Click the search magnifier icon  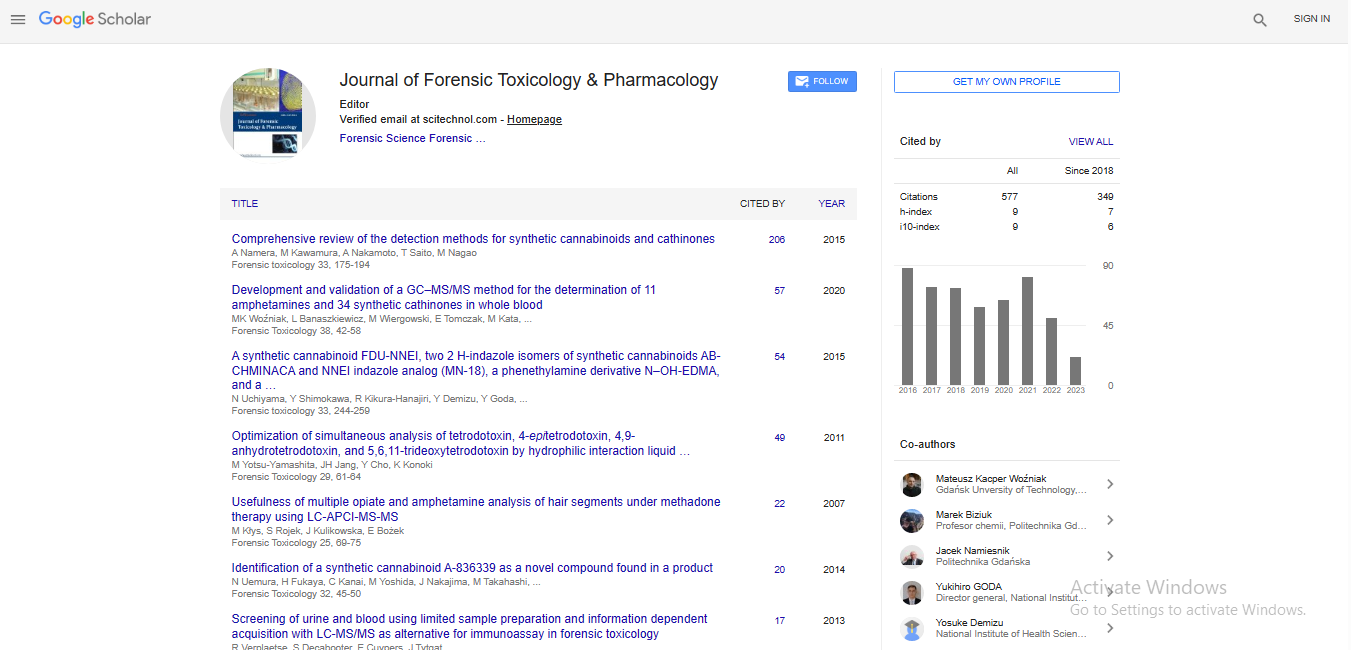pos(1260,19)
